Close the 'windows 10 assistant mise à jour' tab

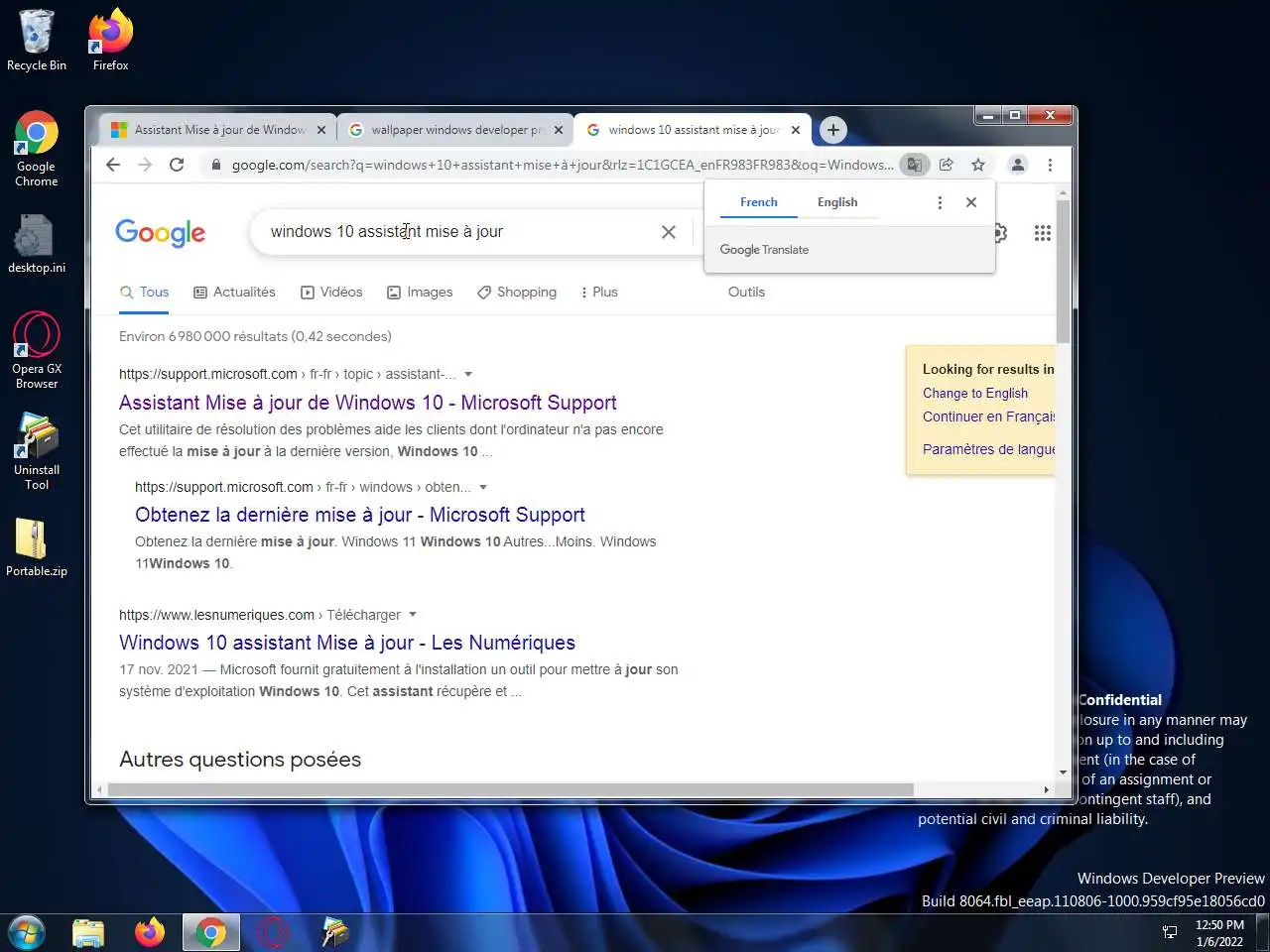click(x=795, y=130)
